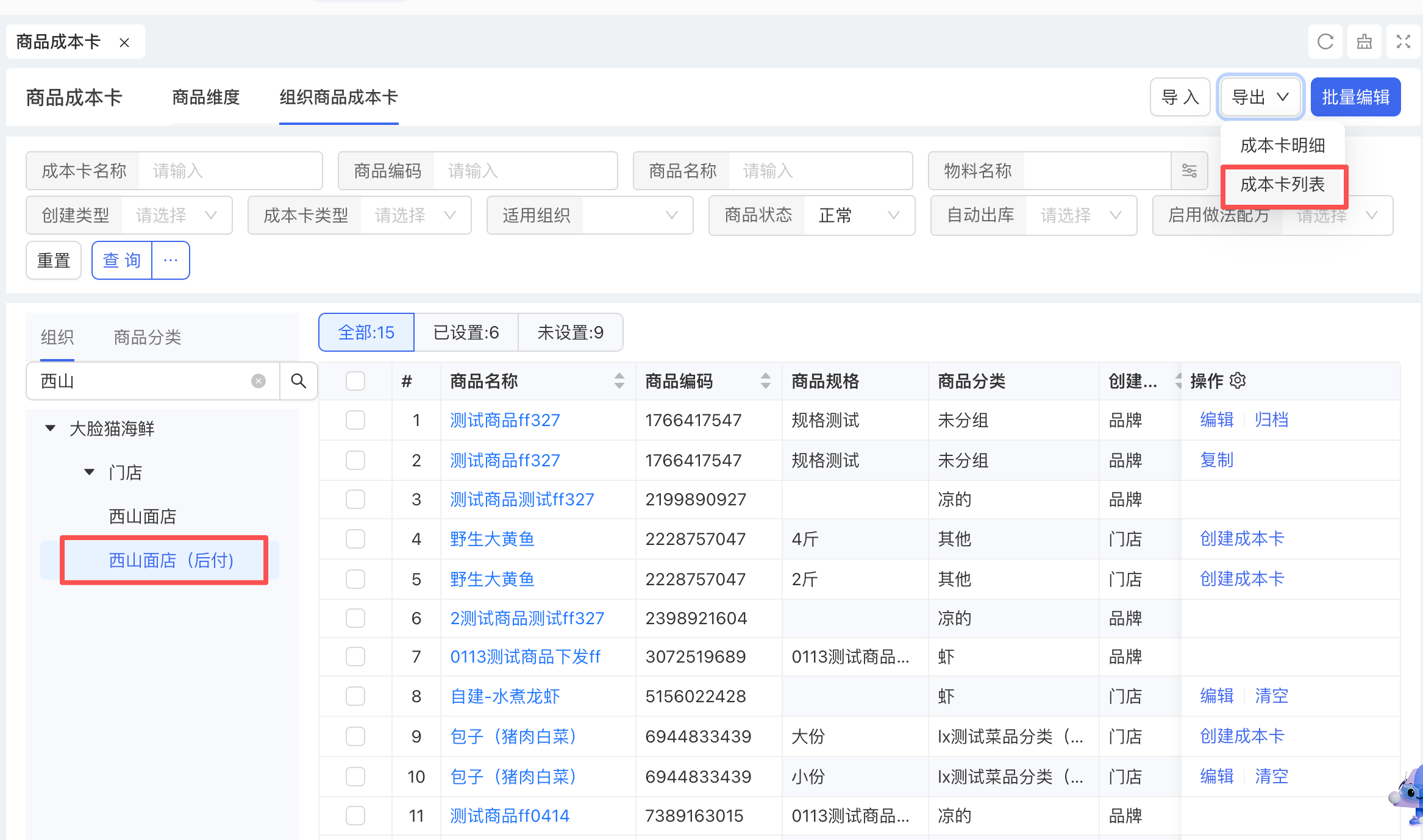Image resolution: width=1423 pixels, height=840 pixels.
Task: Click 创建成本卡 link for row 9
Action: tap(1241, 736)
